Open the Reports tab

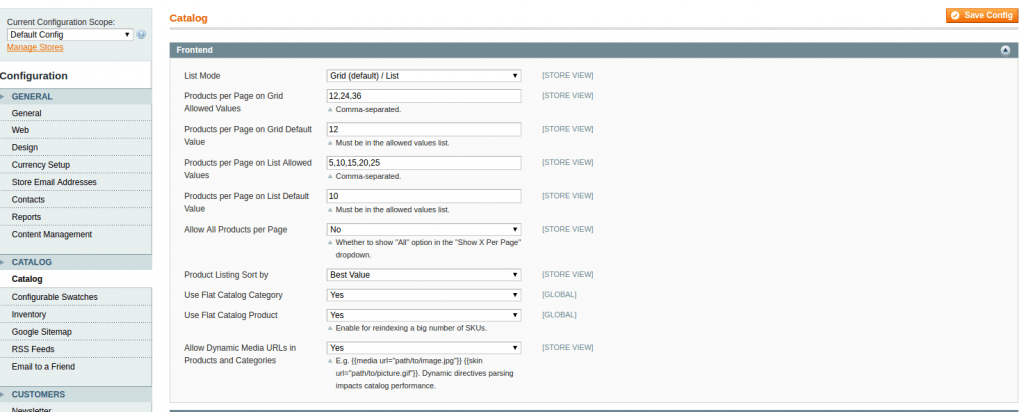point(76,217)
